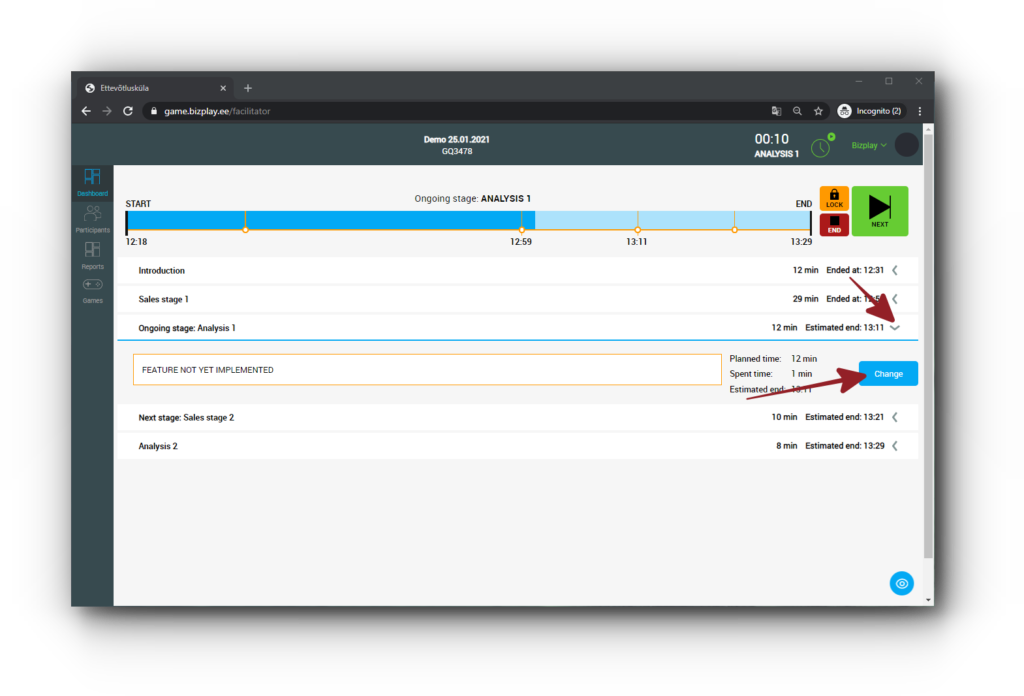
Task: Expand the Next stage Sales stage 2 row
Action: coord(895,417)
